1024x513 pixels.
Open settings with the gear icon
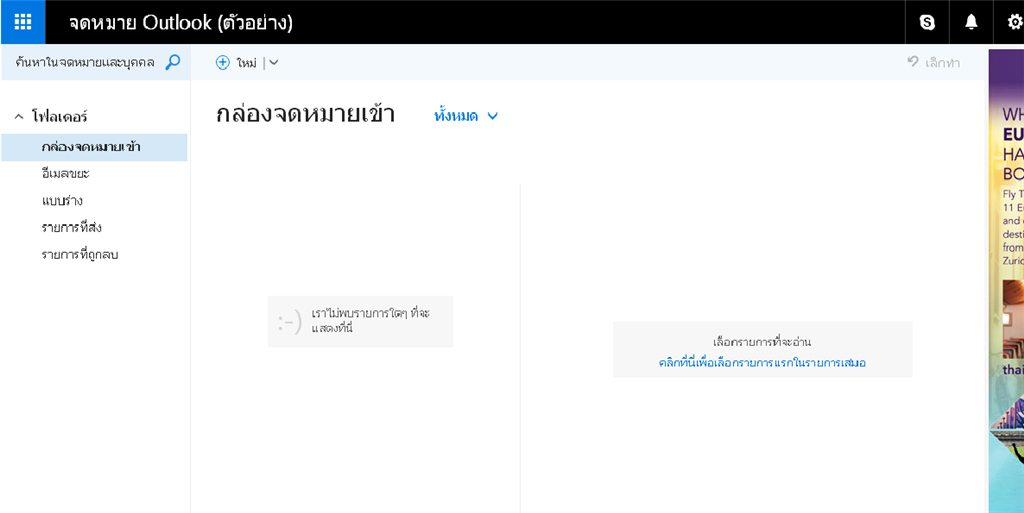[x=1014, y=22]
